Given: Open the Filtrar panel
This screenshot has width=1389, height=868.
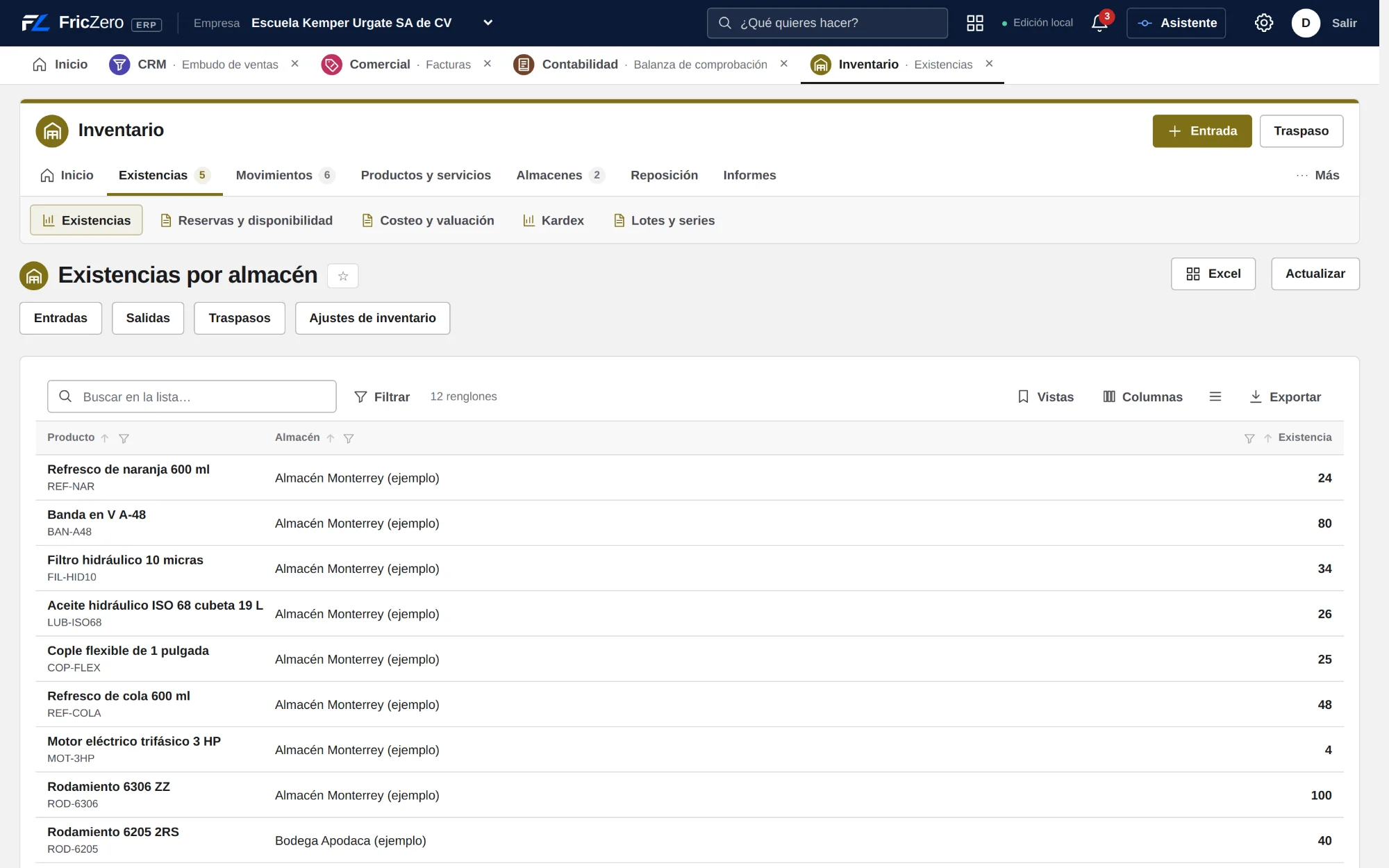Looking at the screenshot, I should click(382, 397).
